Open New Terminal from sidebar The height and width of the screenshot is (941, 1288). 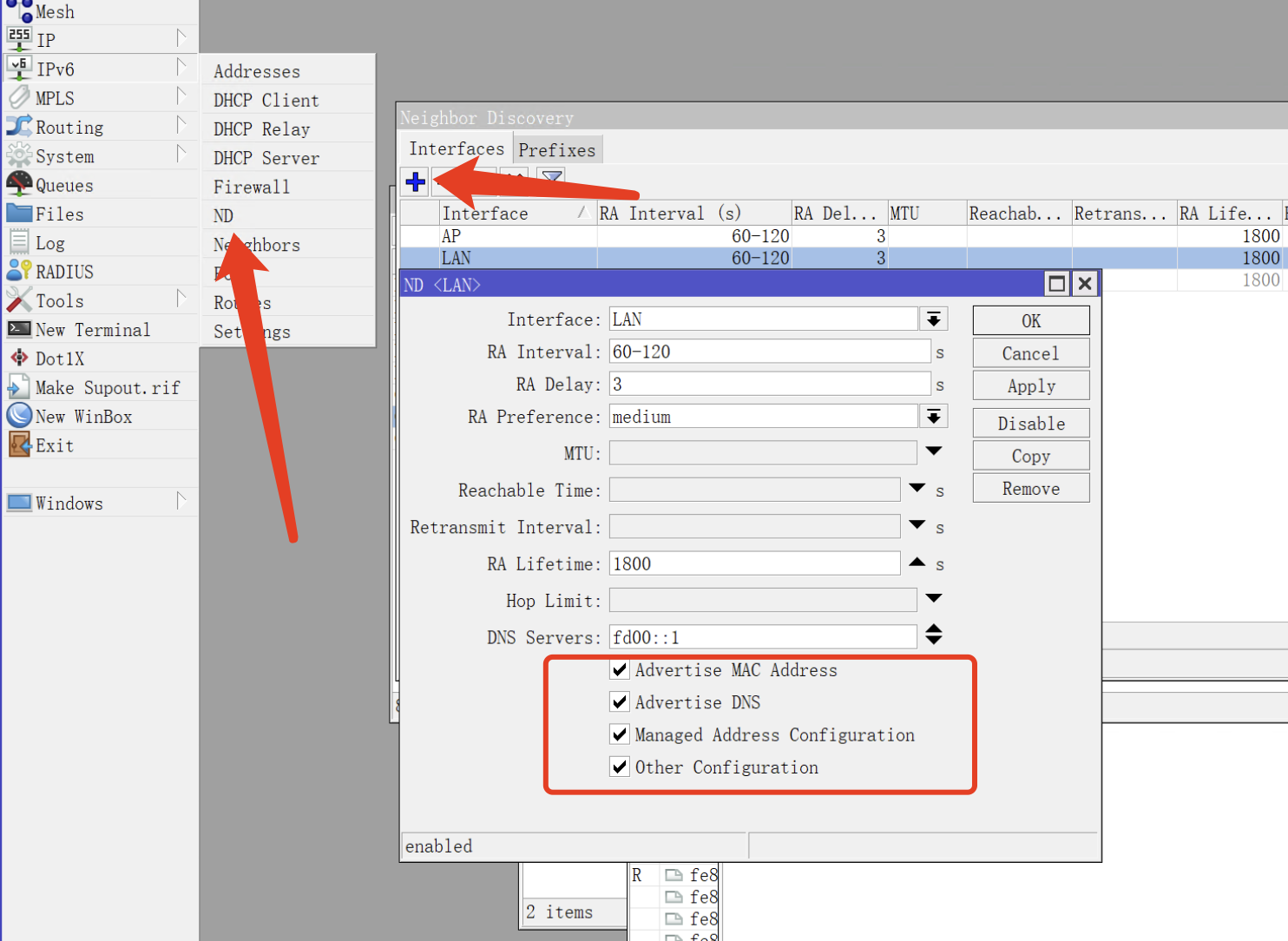[x=92, y=330]
